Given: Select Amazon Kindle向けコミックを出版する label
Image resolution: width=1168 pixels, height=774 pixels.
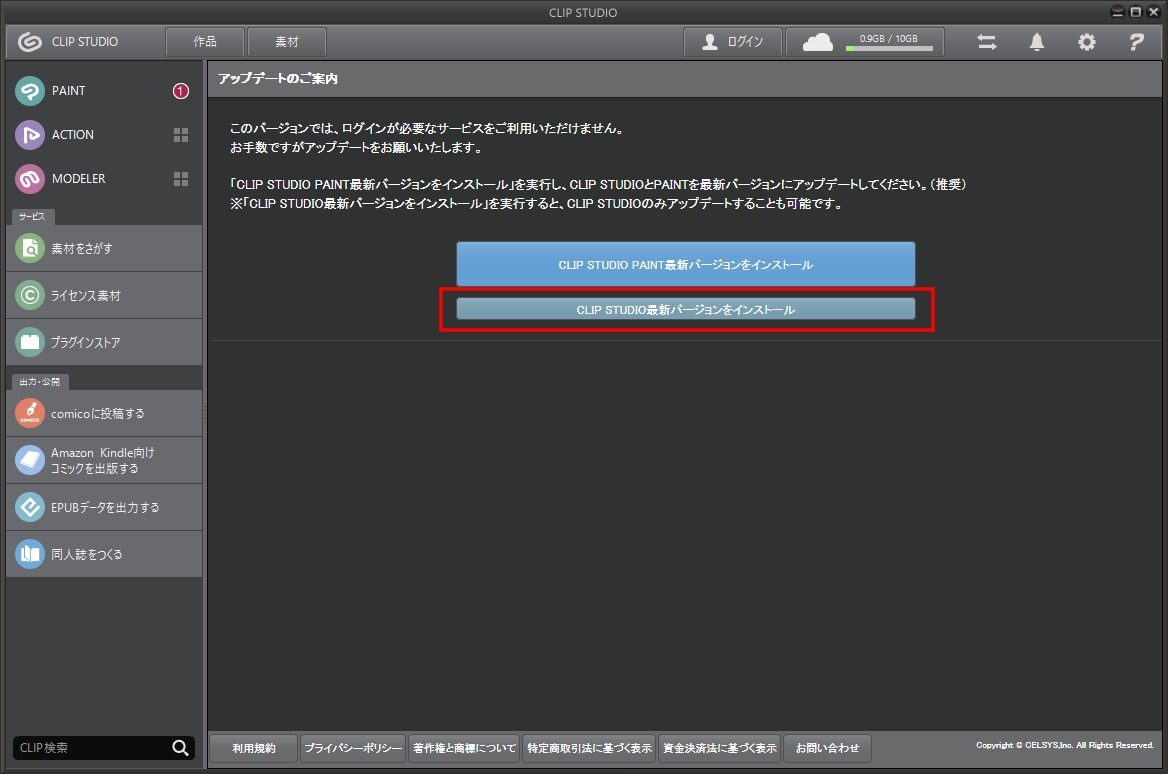Looking at the screenshot, I should coord(102,460).
